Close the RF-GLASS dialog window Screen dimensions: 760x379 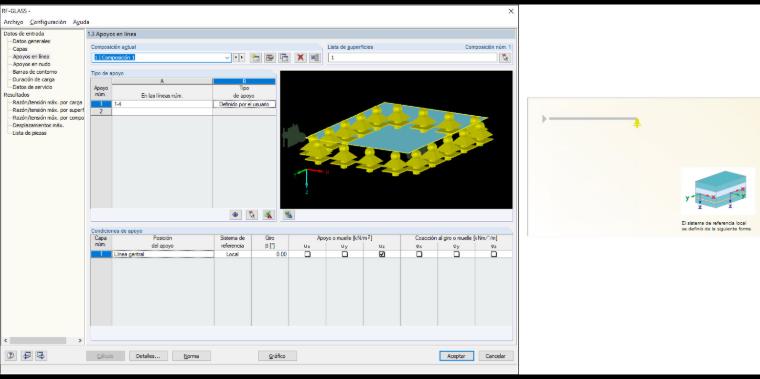510,11
